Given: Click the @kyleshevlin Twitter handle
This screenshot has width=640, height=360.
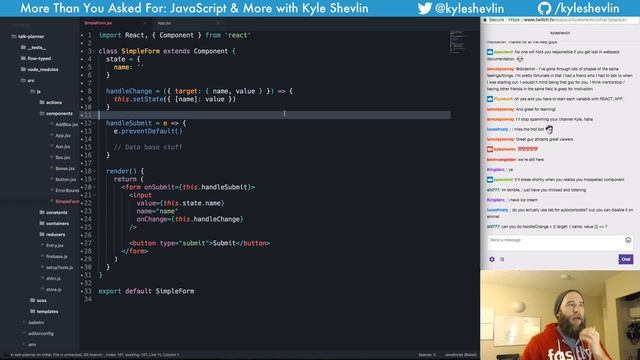Looking at the screenshot, I should [469, 8].
